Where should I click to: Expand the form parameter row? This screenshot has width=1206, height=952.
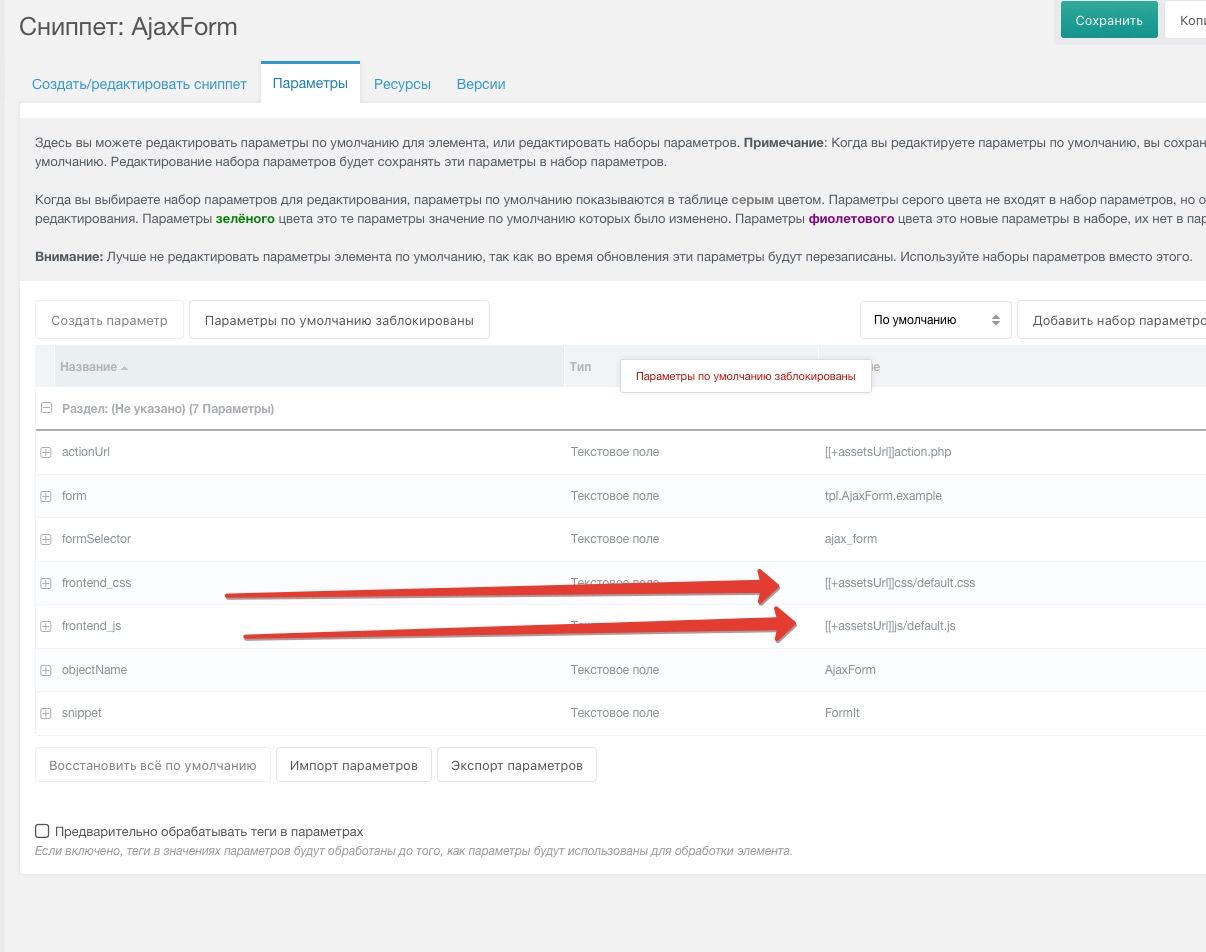click(x=46, y=496)
